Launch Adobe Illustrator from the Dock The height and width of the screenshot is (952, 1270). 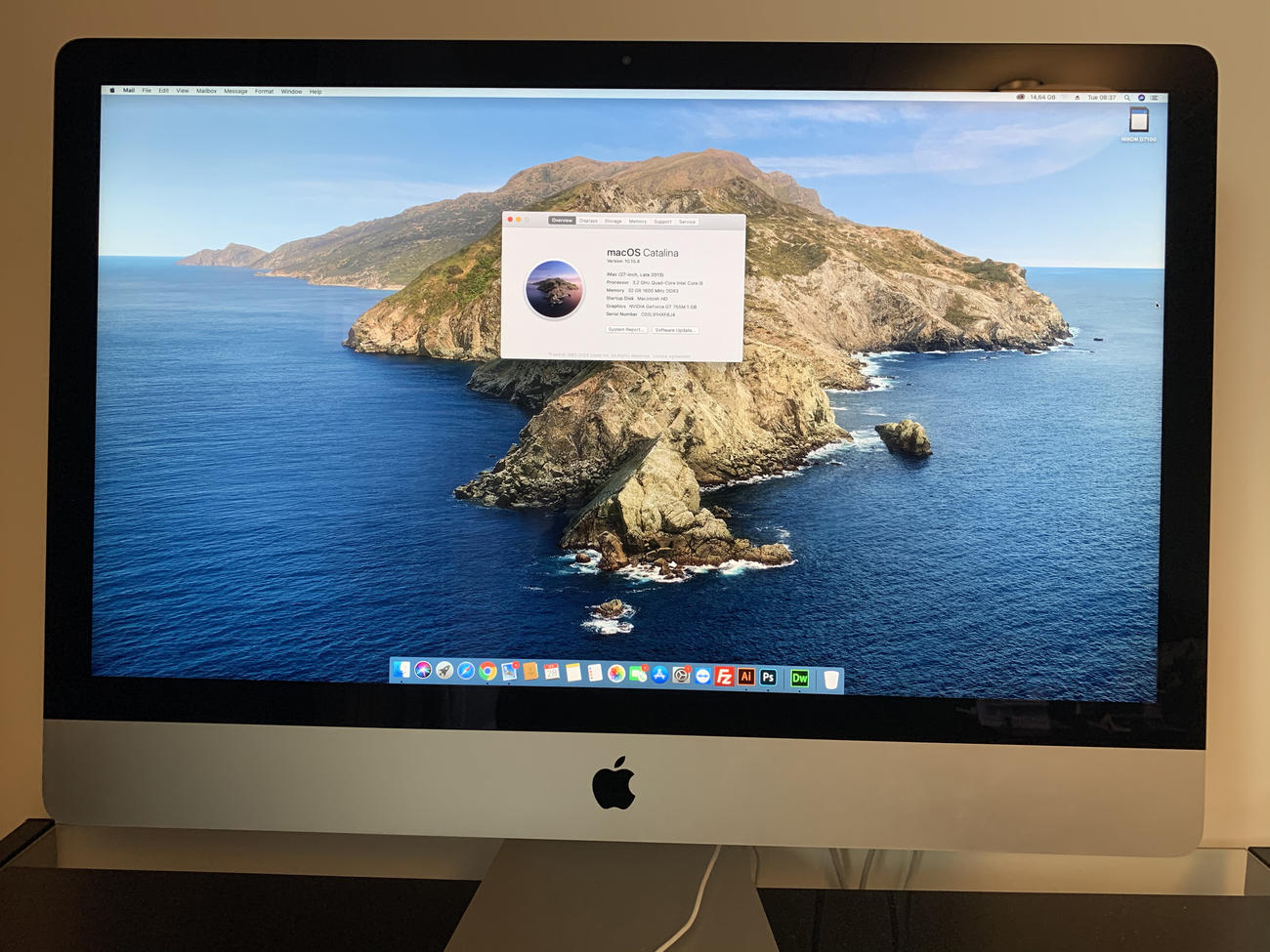pos(746,677)
